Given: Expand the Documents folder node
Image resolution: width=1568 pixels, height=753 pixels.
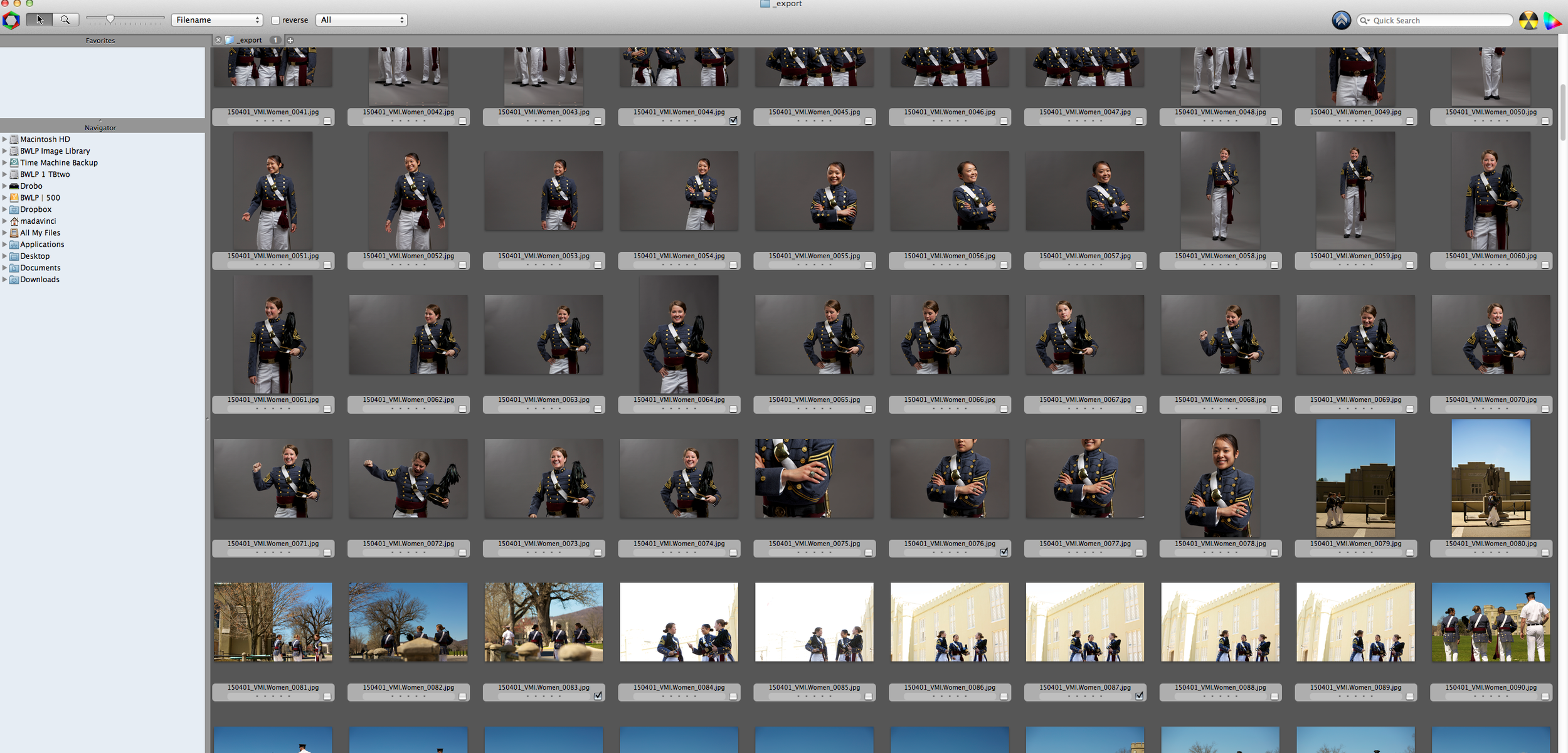Looking at the screenshot, I should click(4, 268).
